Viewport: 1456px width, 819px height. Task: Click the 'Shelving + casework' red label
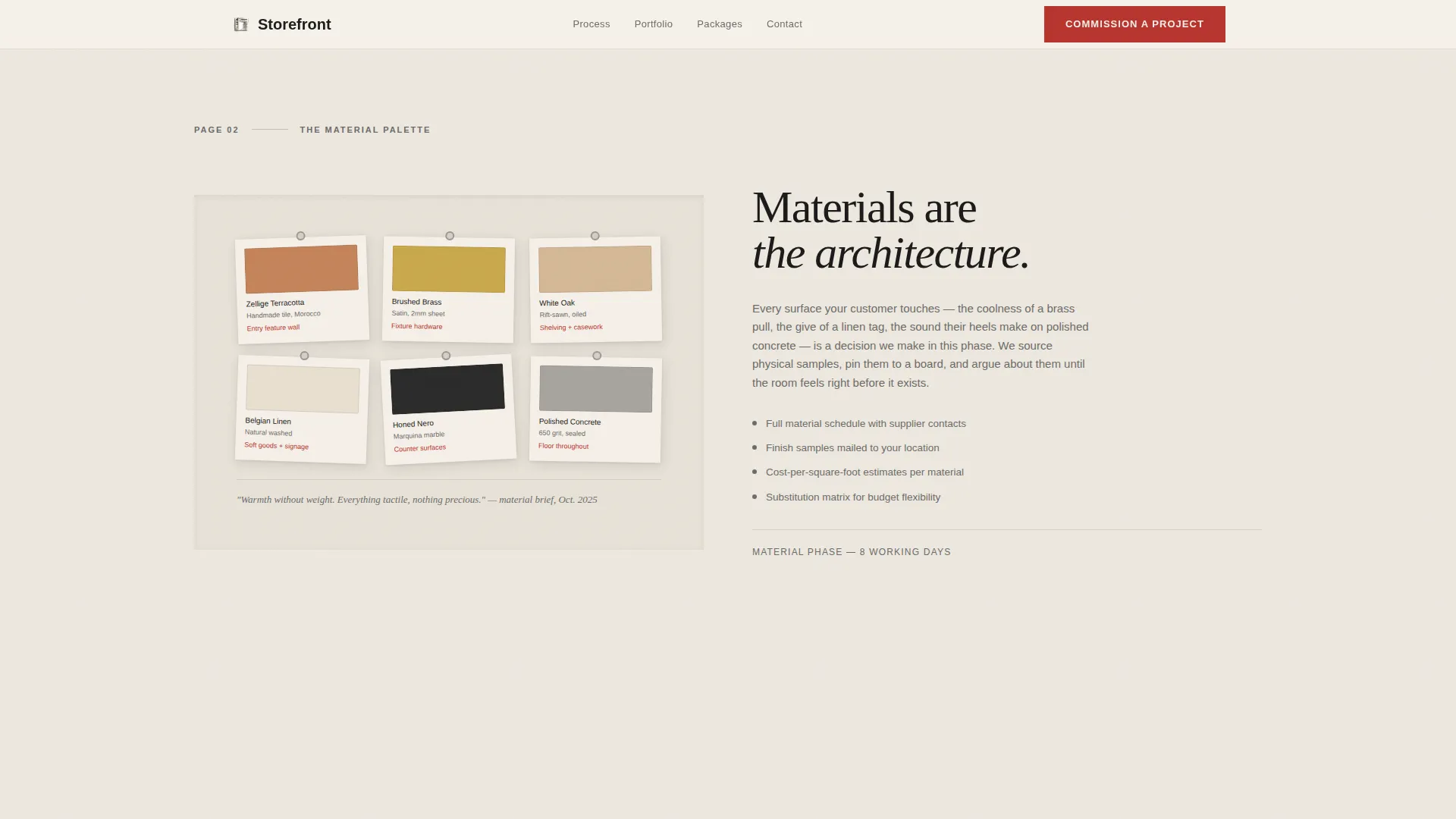tap(571, 328)
